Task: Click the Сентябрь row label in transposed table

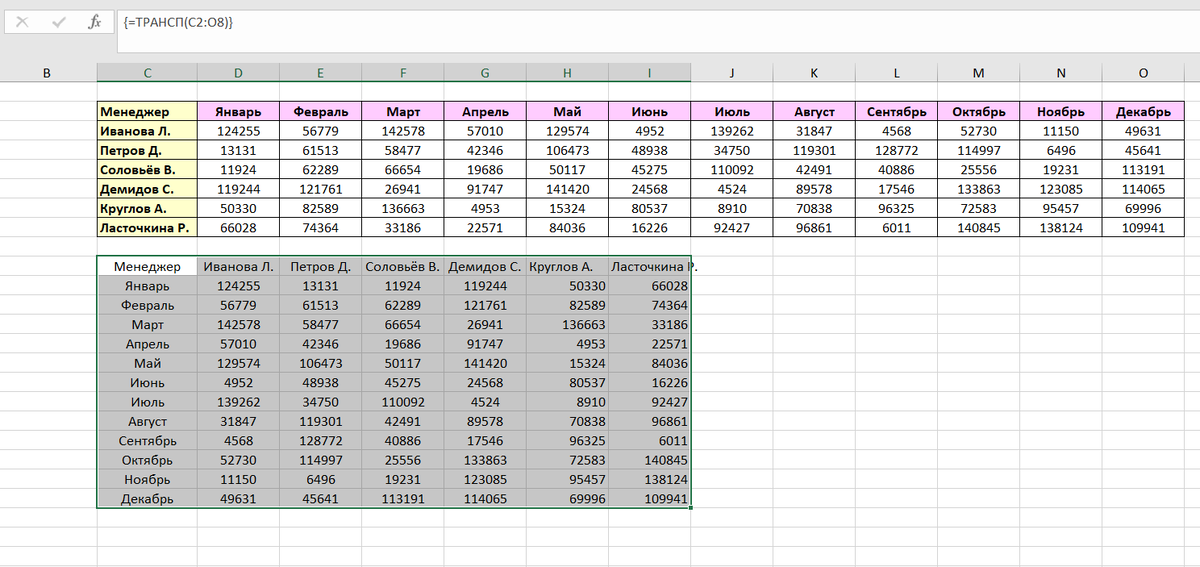Action: tap(147, 440)
